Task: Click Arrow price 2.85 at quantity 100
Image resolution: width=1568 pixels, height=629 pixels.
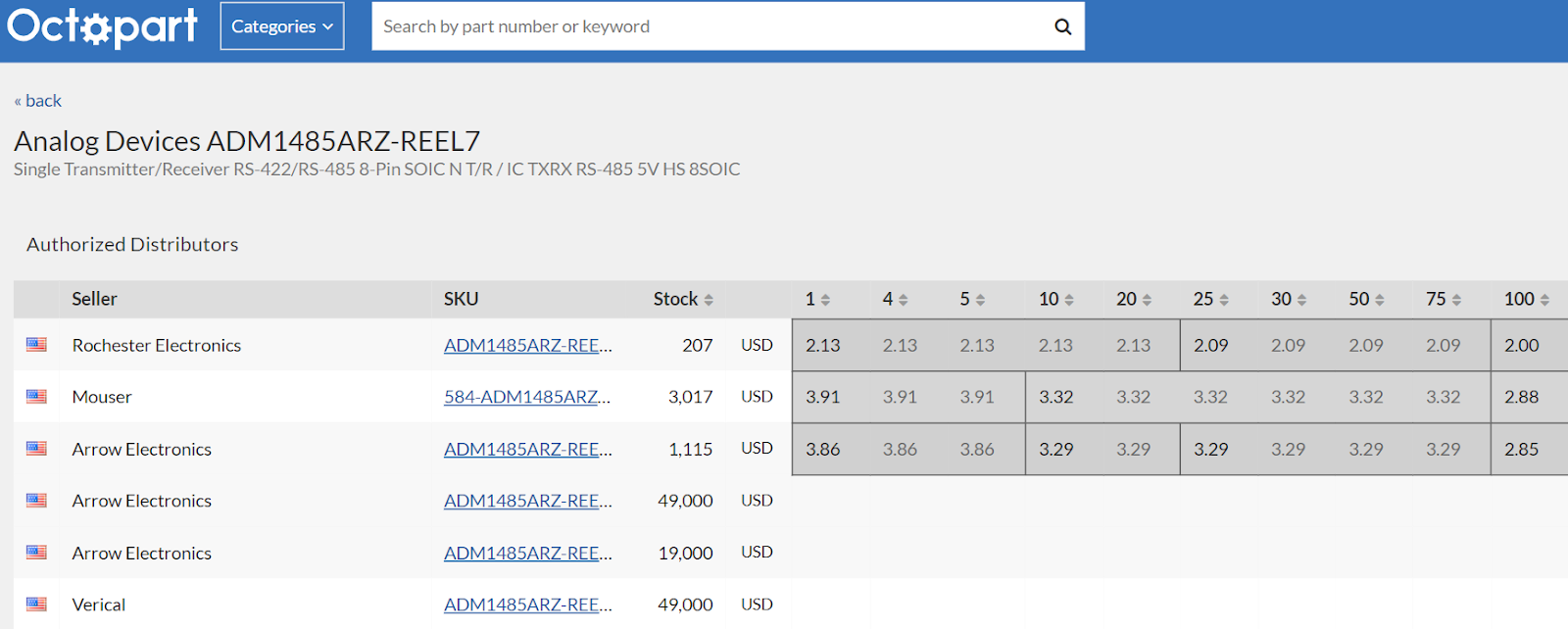Action: click(x=1522, y=449)
